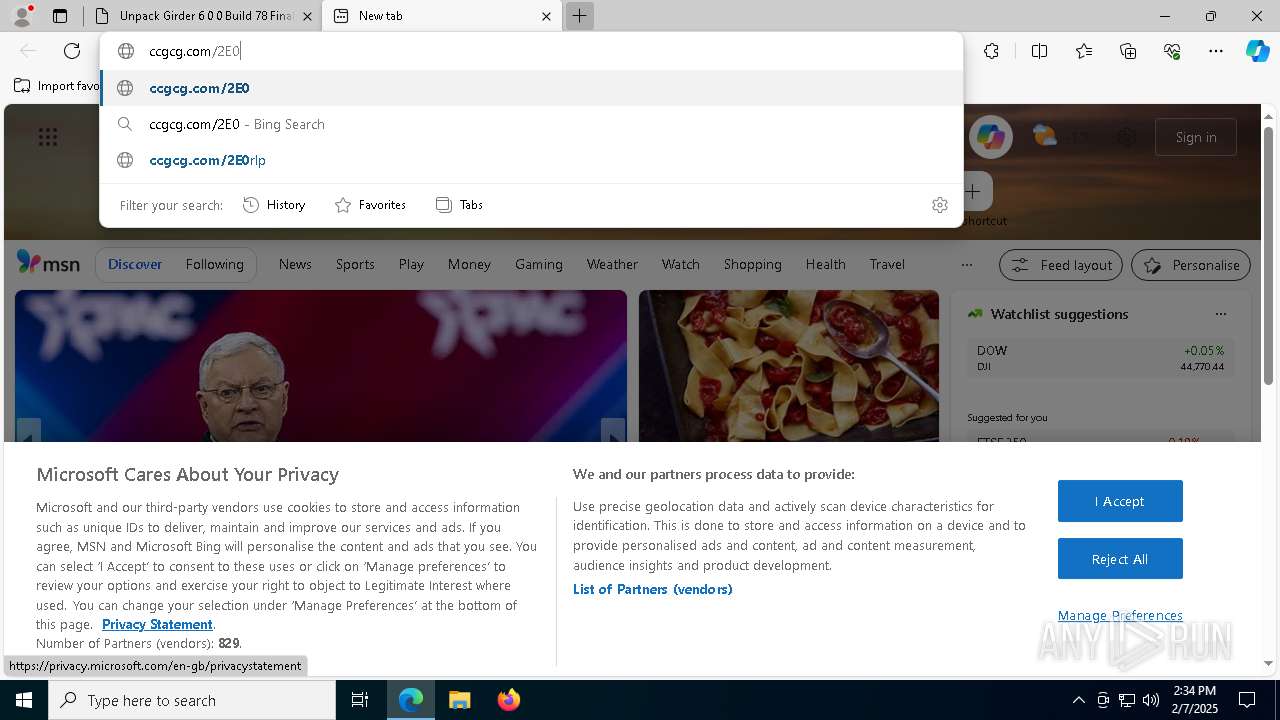This screenshot has width=1280, height=720.
Task: Select Discover tab on MSN
Action: coord(135,264)
